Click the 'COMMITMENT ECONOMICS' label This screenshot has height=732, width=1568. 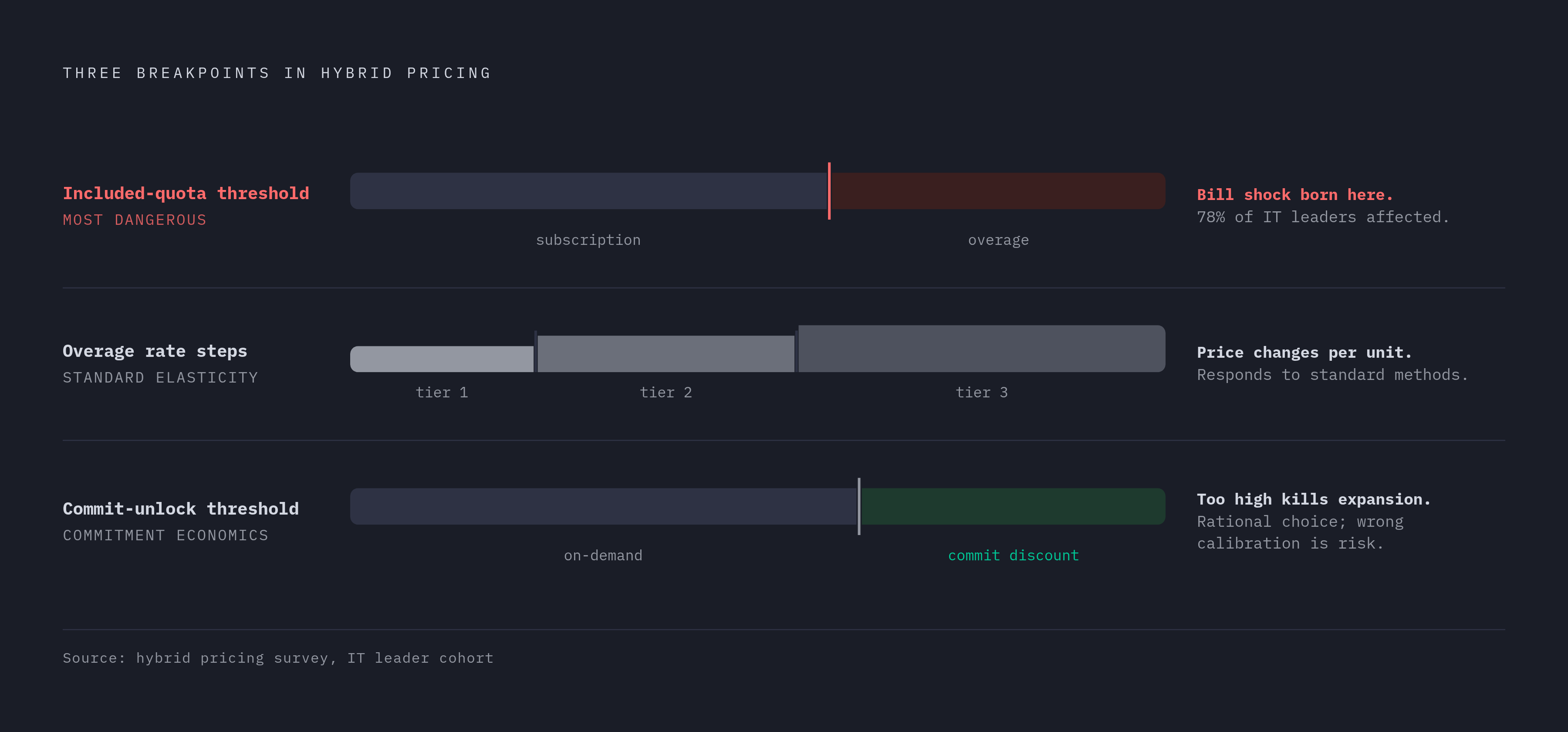tap(166, 535)
